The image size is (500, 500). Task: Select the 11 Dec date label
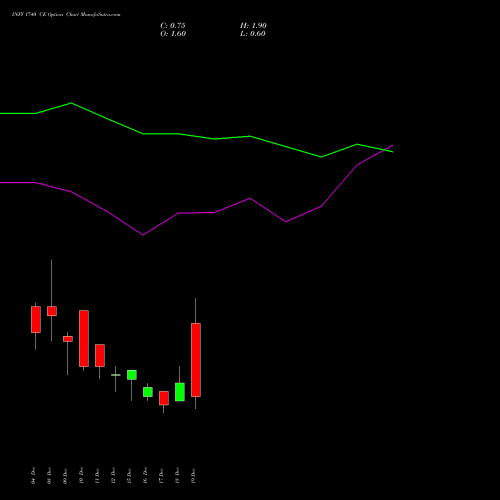[x=97, y=476]
